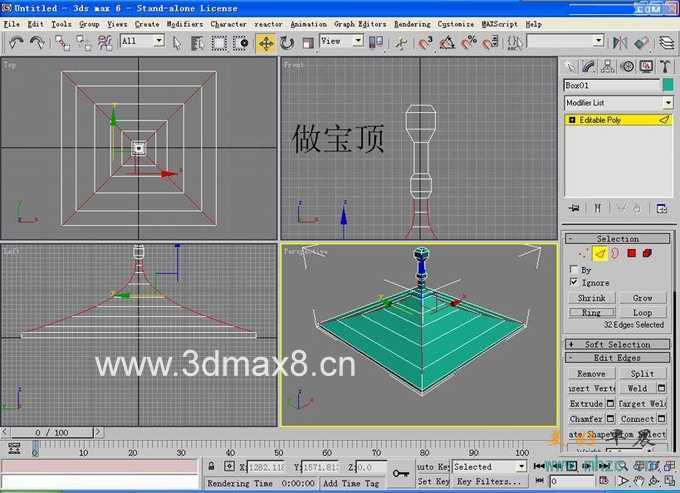The image size is (680, 493).
Task: Activate the Select and Scale tool
Action: [x=308, y=43]
